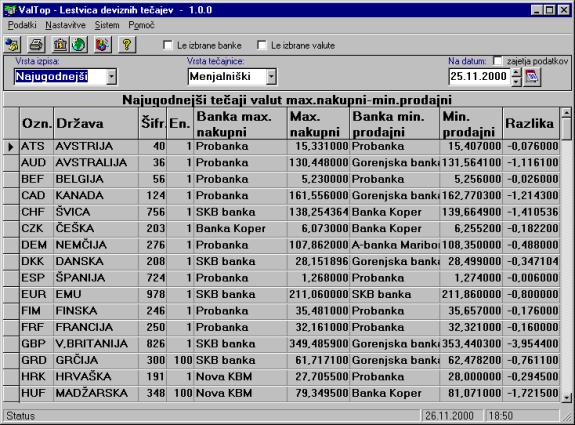Click the -3,954400 difference value
This screenshot has width=575, height=425.
(531, 344)
